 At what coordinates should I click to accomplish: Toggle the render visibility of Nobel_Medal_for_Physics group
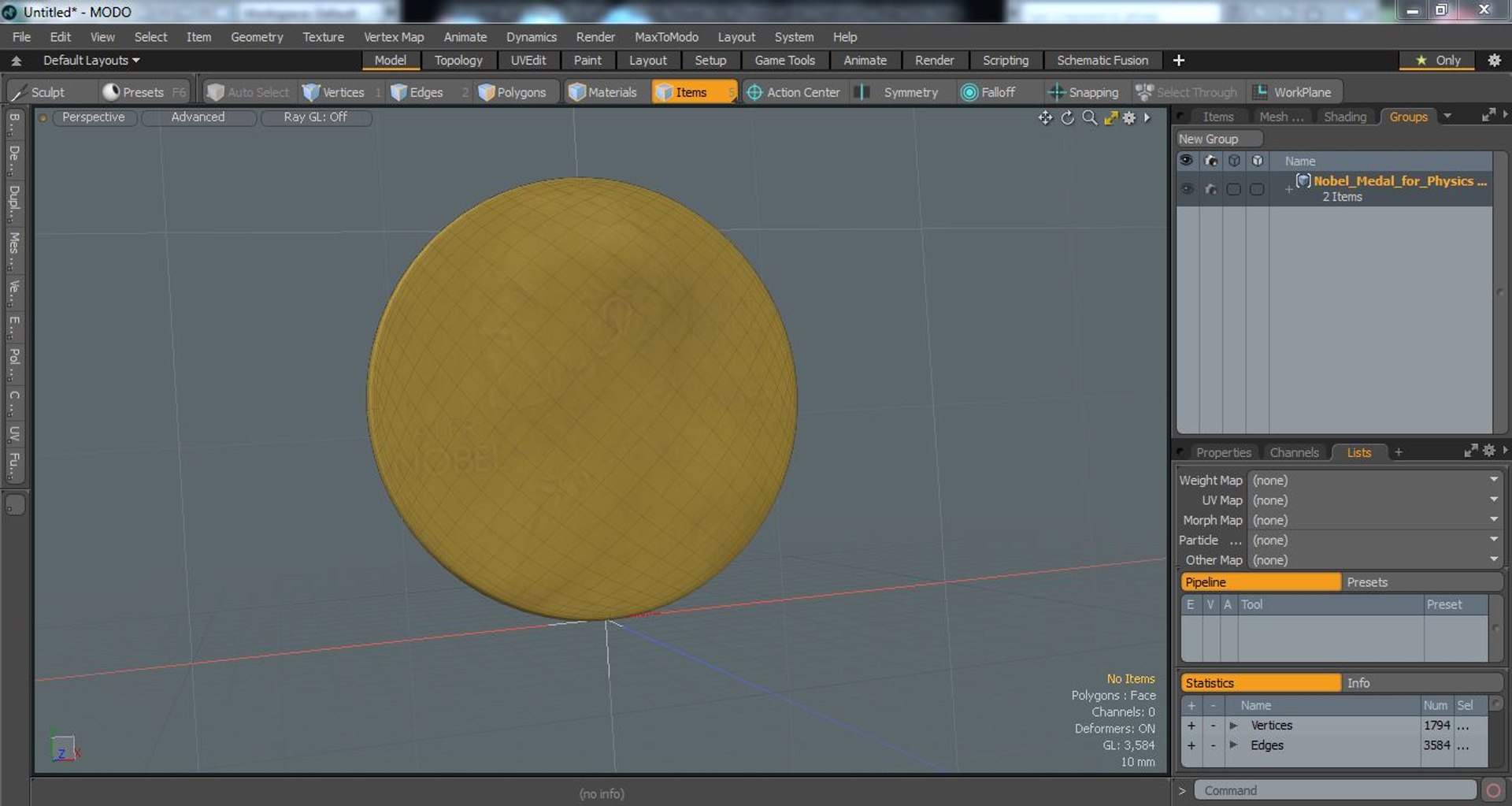[1210, 189]
